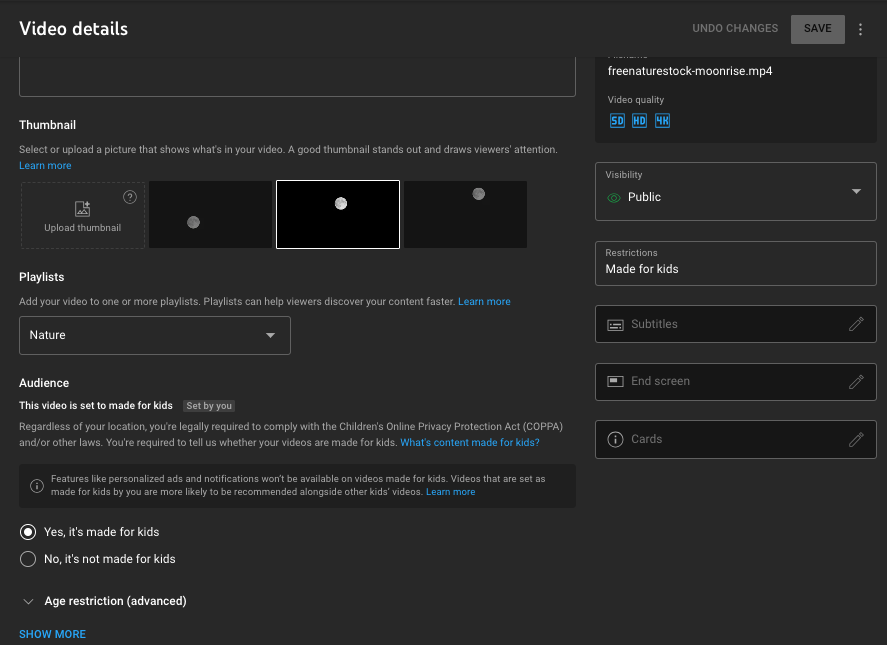Click SHOW MORE link
This screenshot has width=887, height=645.
click(53, 634)
